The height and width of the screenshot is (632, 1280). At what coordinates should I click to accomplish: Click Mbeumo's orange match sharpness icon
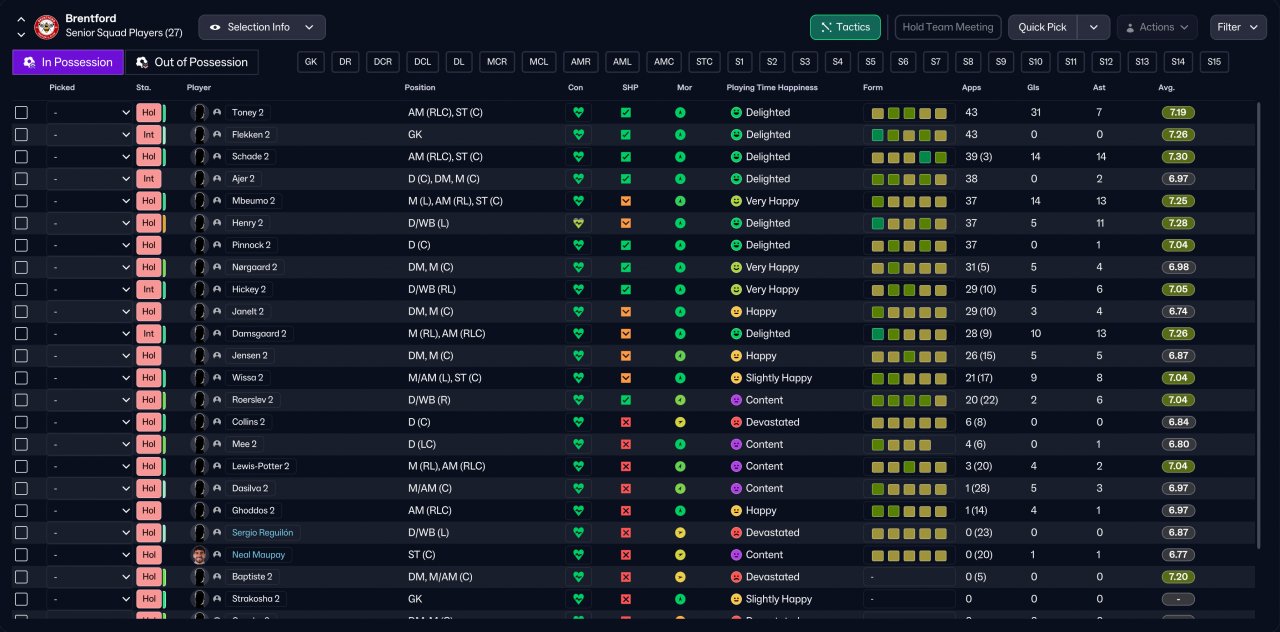(626, 201)
